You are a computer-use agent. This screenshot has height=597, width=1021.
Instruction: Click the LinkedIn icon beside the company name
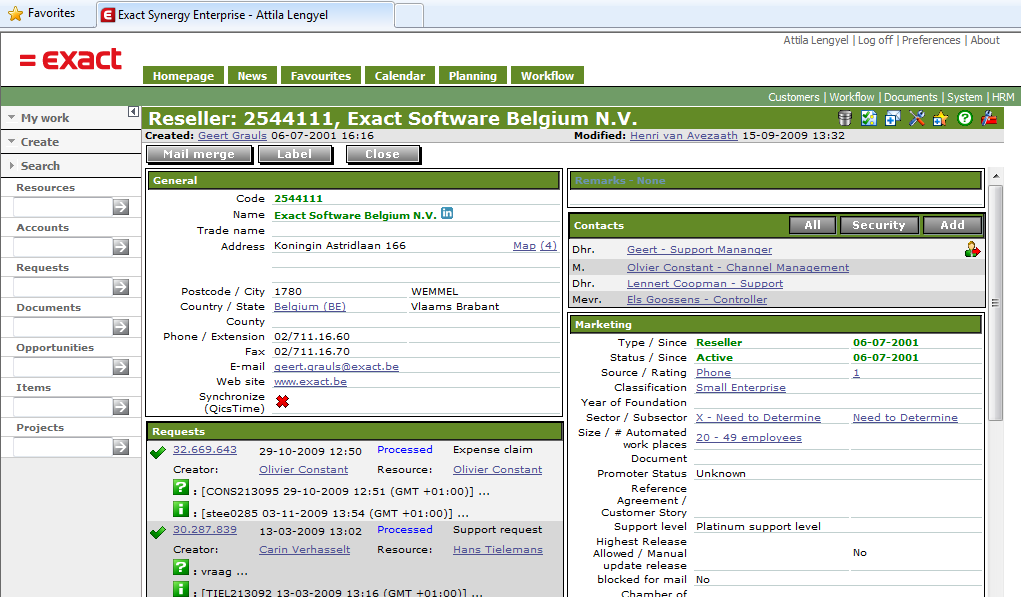coord(447,213)
